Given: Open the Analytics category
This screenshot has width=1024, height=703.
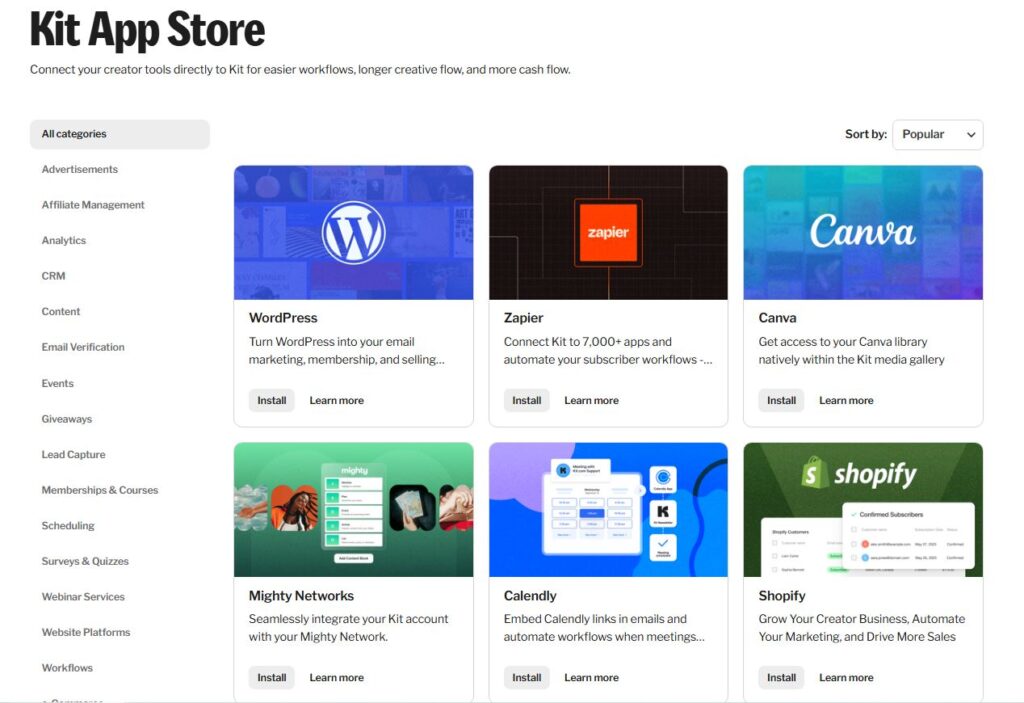Looking at the screenshot, I should (63, 240).
